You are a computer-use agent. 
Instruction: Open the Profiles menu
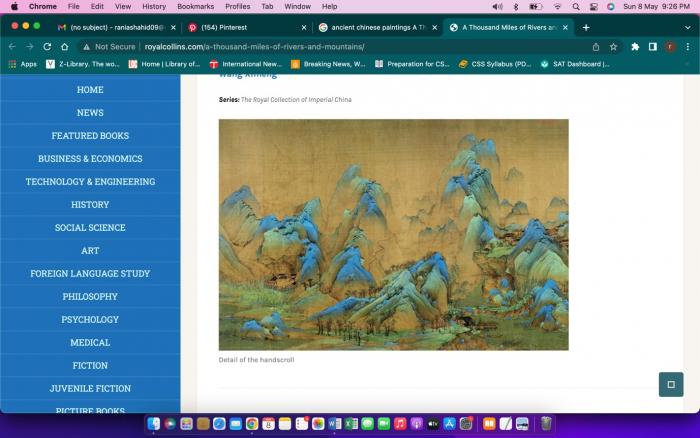238,7
